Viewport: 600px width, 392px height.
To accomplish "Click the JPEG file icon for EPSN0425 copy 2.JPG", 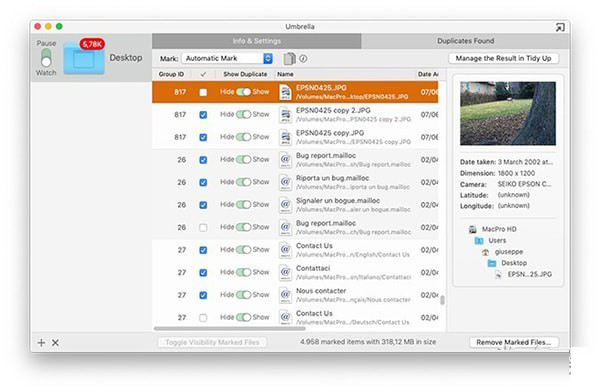I will [285, 115].
